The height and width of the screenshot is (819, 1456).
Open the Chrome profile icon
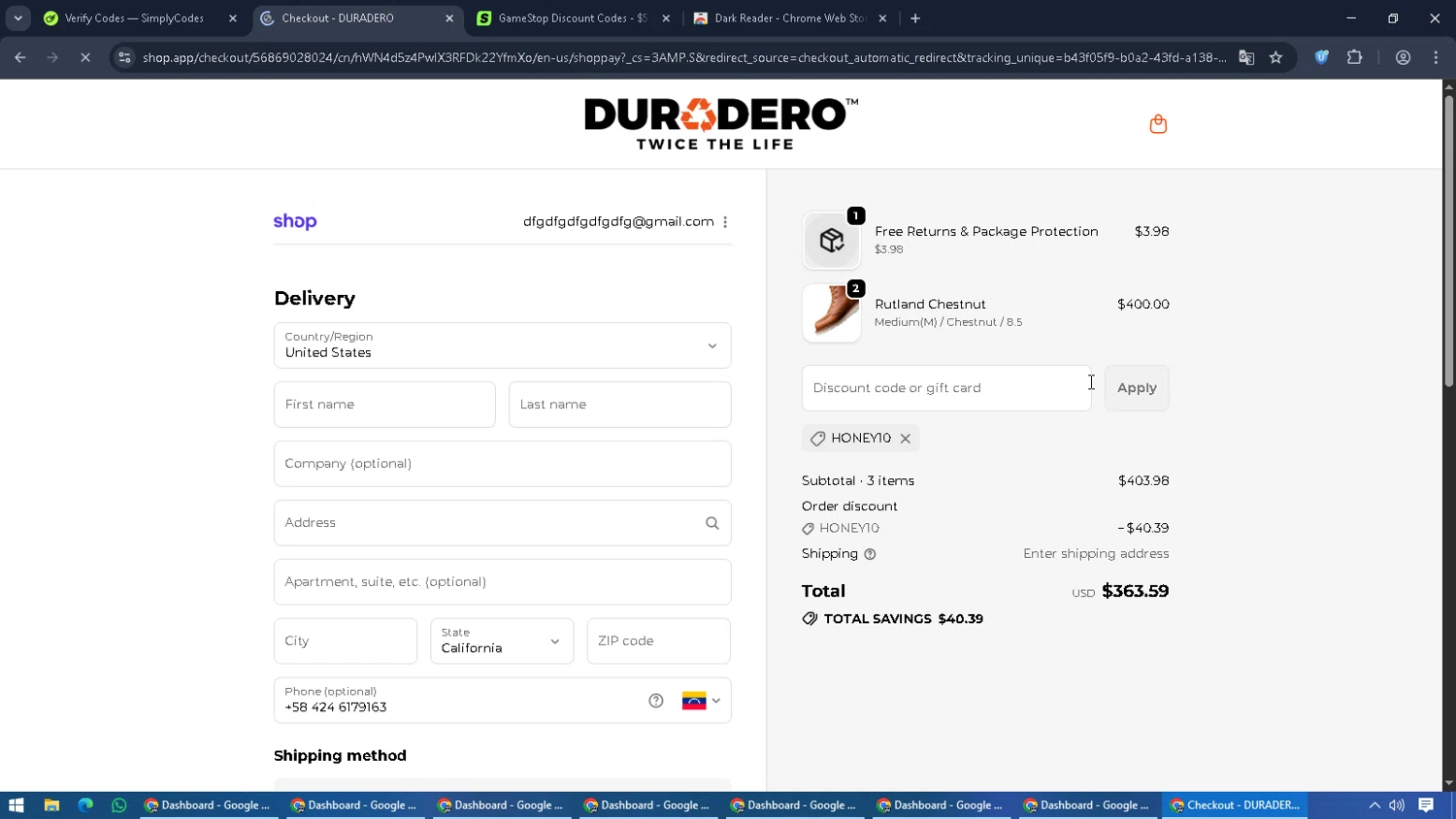point(1403,57)
